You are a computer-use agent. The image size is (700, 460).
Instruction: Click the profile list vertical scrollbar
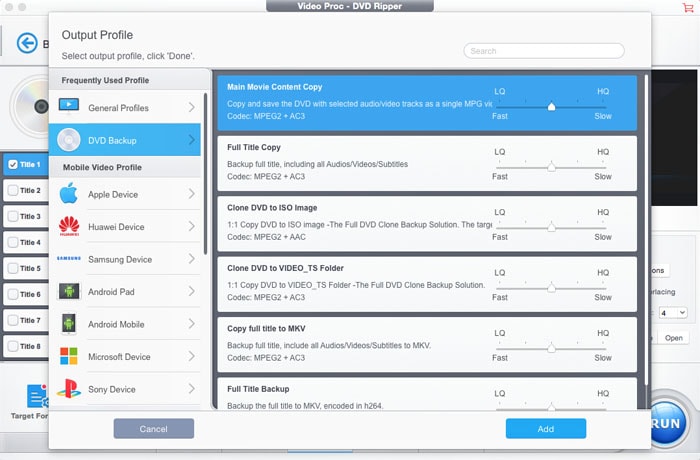[x=646, y=230]
